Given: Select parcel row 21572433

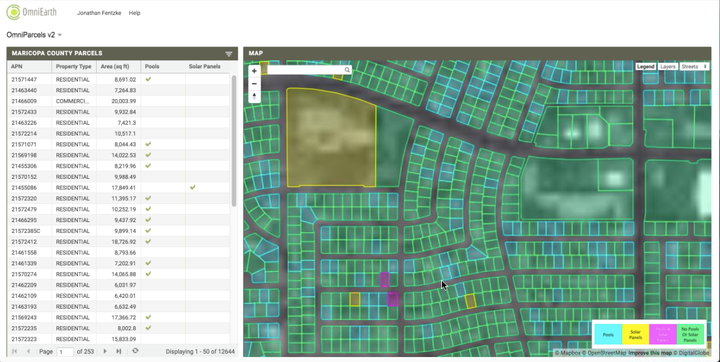Looking at the screenshot, I should pyautogui.click(x=118, y=112).
